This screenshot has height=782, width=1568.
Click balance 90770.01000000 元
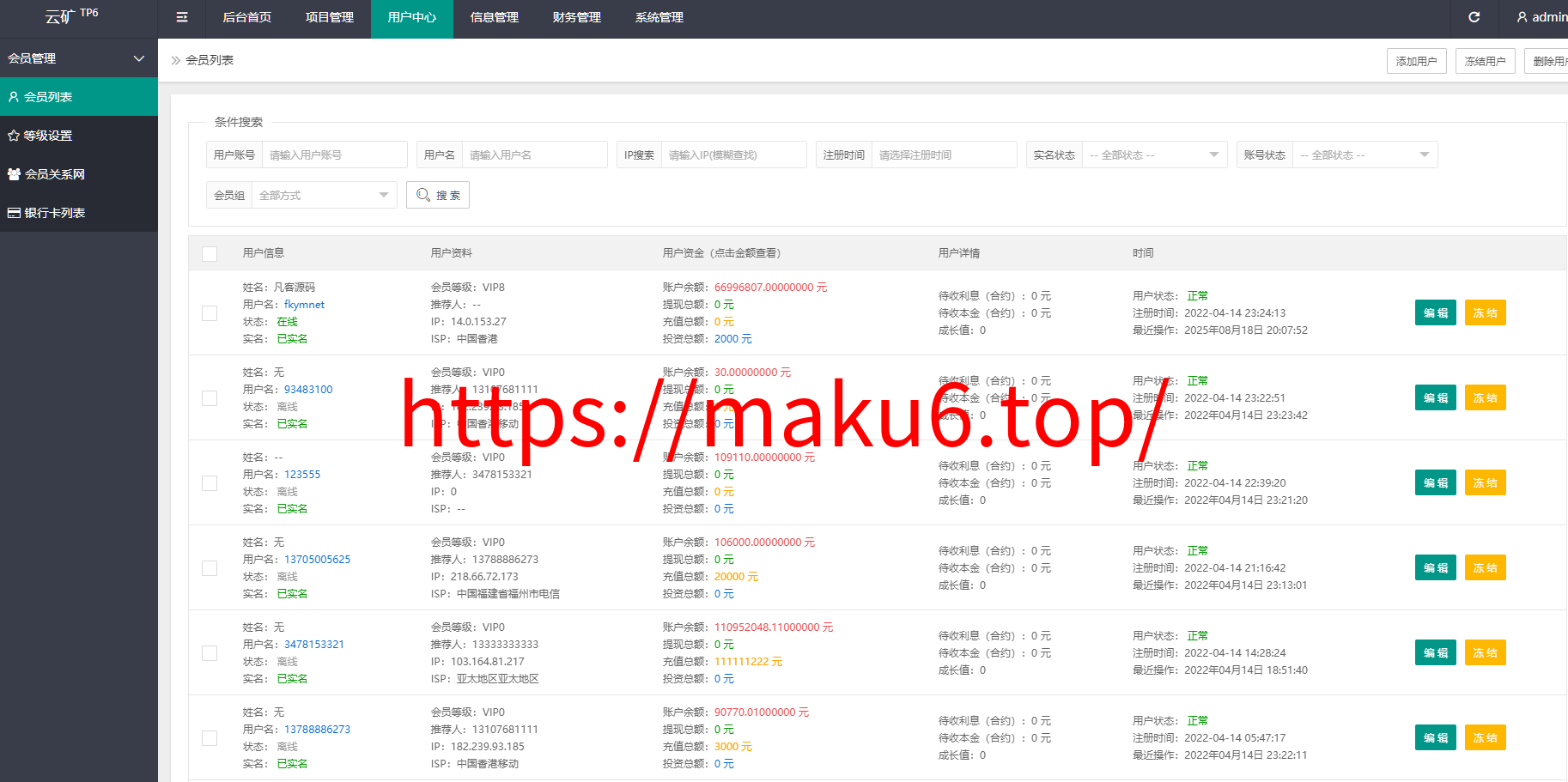762,712
